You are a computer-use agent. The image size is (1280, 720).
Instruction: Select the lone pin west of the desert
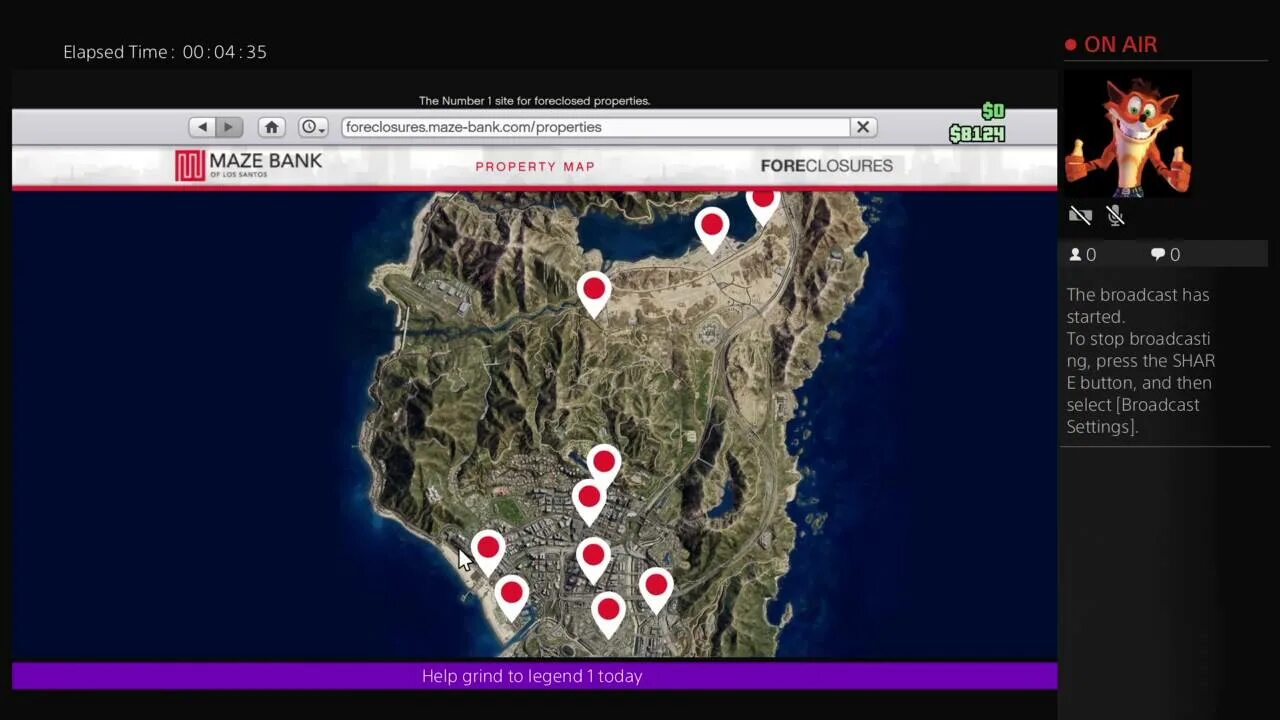[x=594, y=292]
